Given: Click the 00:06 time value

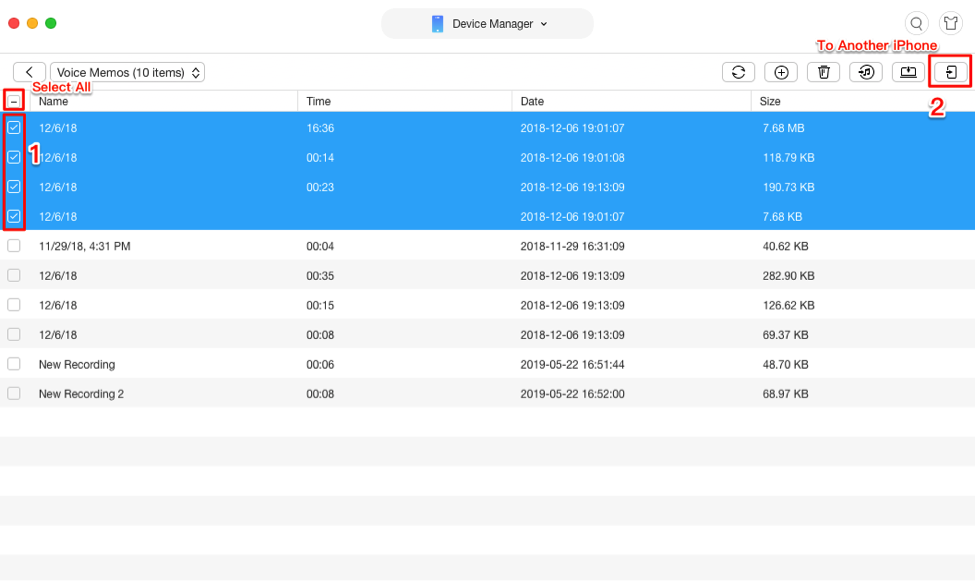Looking at the screenshot, I should [320, 365].
